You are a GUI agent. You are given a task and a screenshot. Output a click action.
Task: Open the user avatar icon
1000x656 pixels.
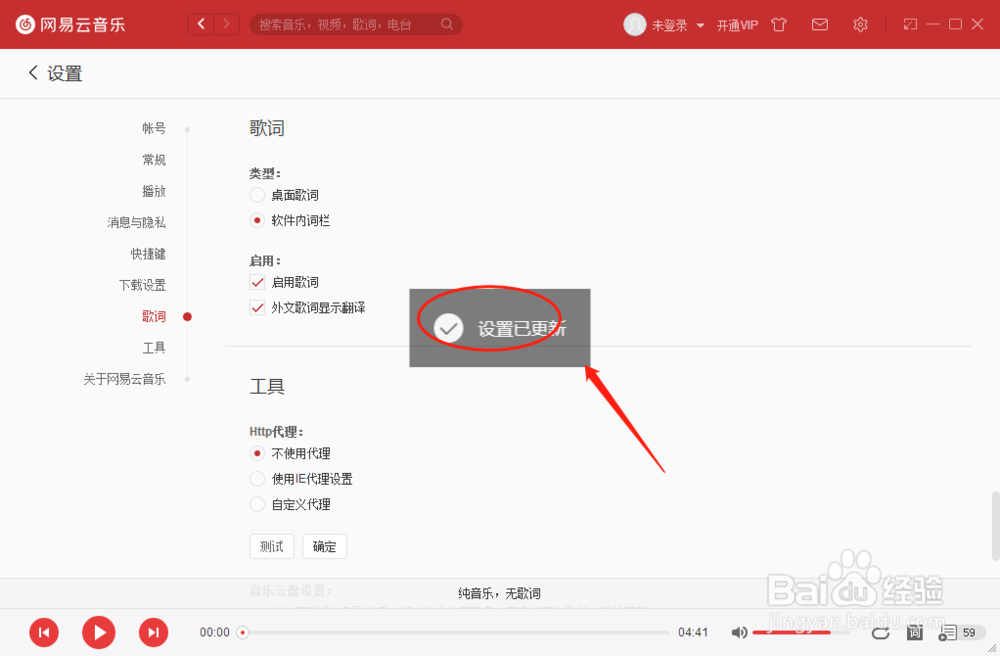pyautogui.click(x=635, y=25)
